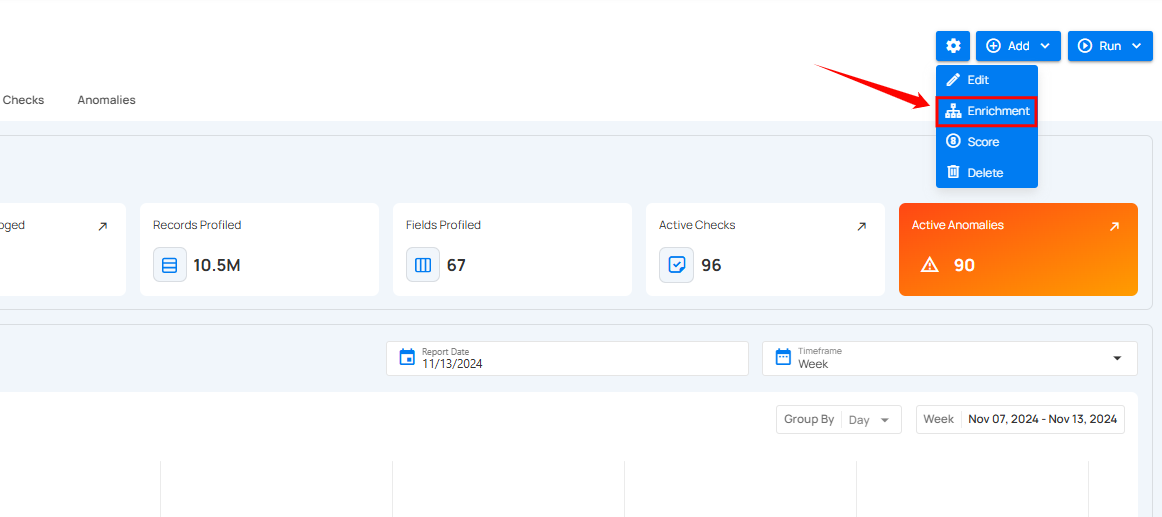The width and height of the screenshot is (1162, 517).
Task: Click the plus circle icon on Add
Action: 993,46
